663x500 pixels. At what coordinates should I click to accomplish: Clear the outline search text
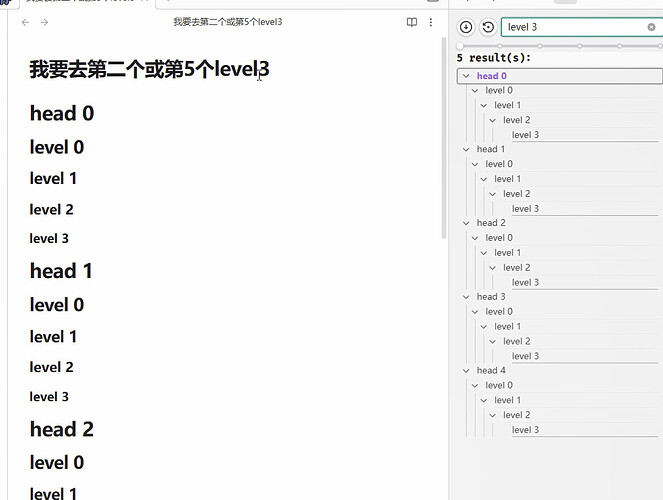652,27
